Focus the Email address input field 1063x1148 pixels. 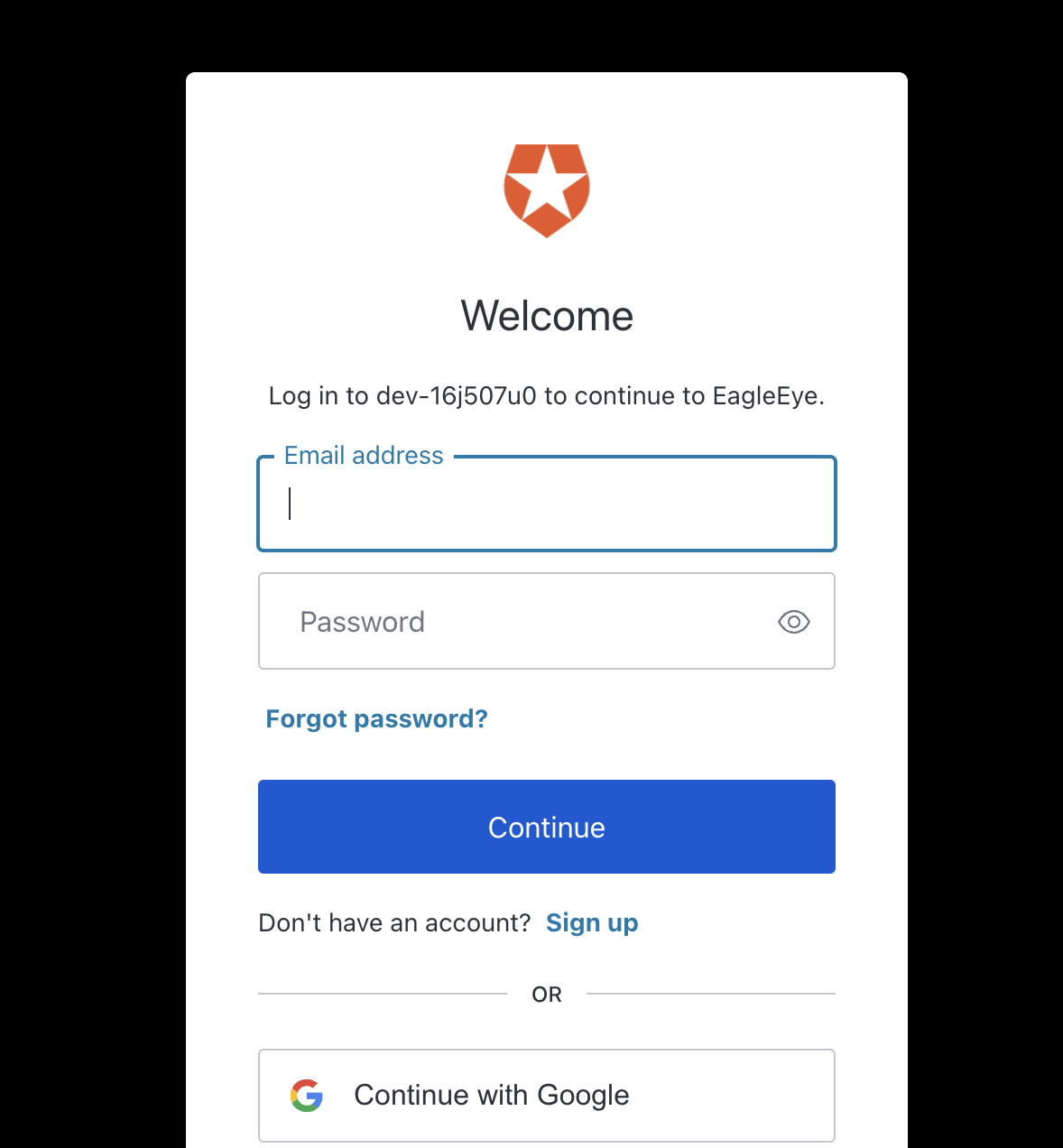547,504
